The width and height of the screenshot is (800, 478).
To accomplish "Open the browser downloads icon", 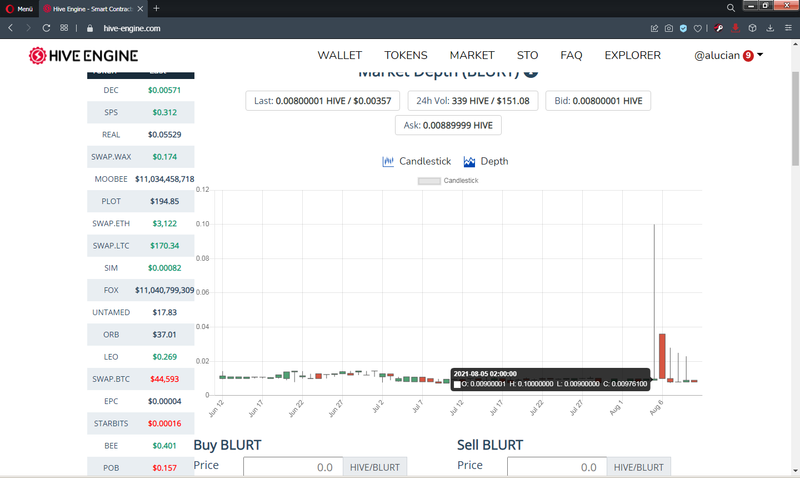I will (771, 28).
